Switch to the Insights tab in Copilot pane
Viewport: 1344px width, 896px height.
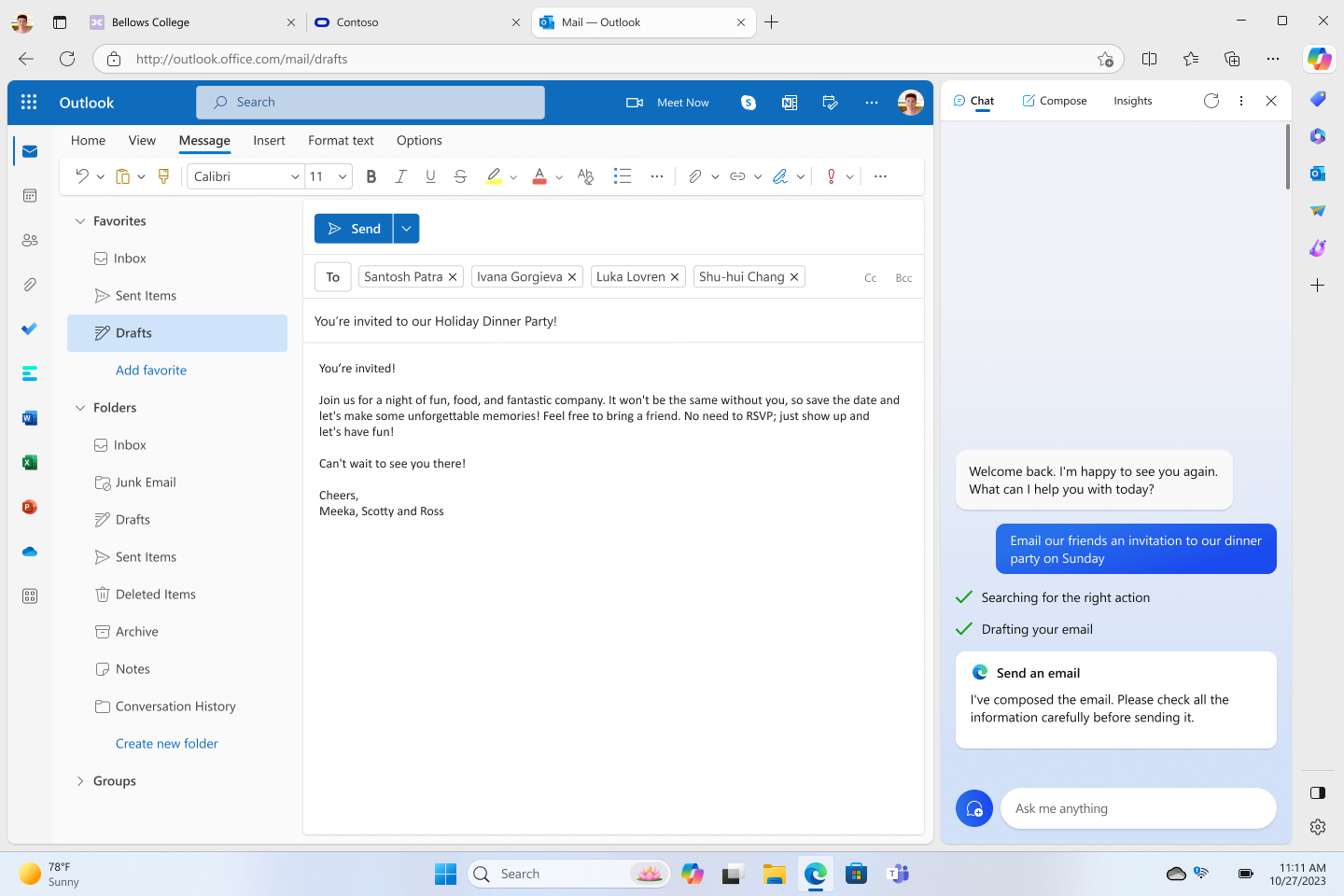pyautogui.click(x=1132, y=100)
